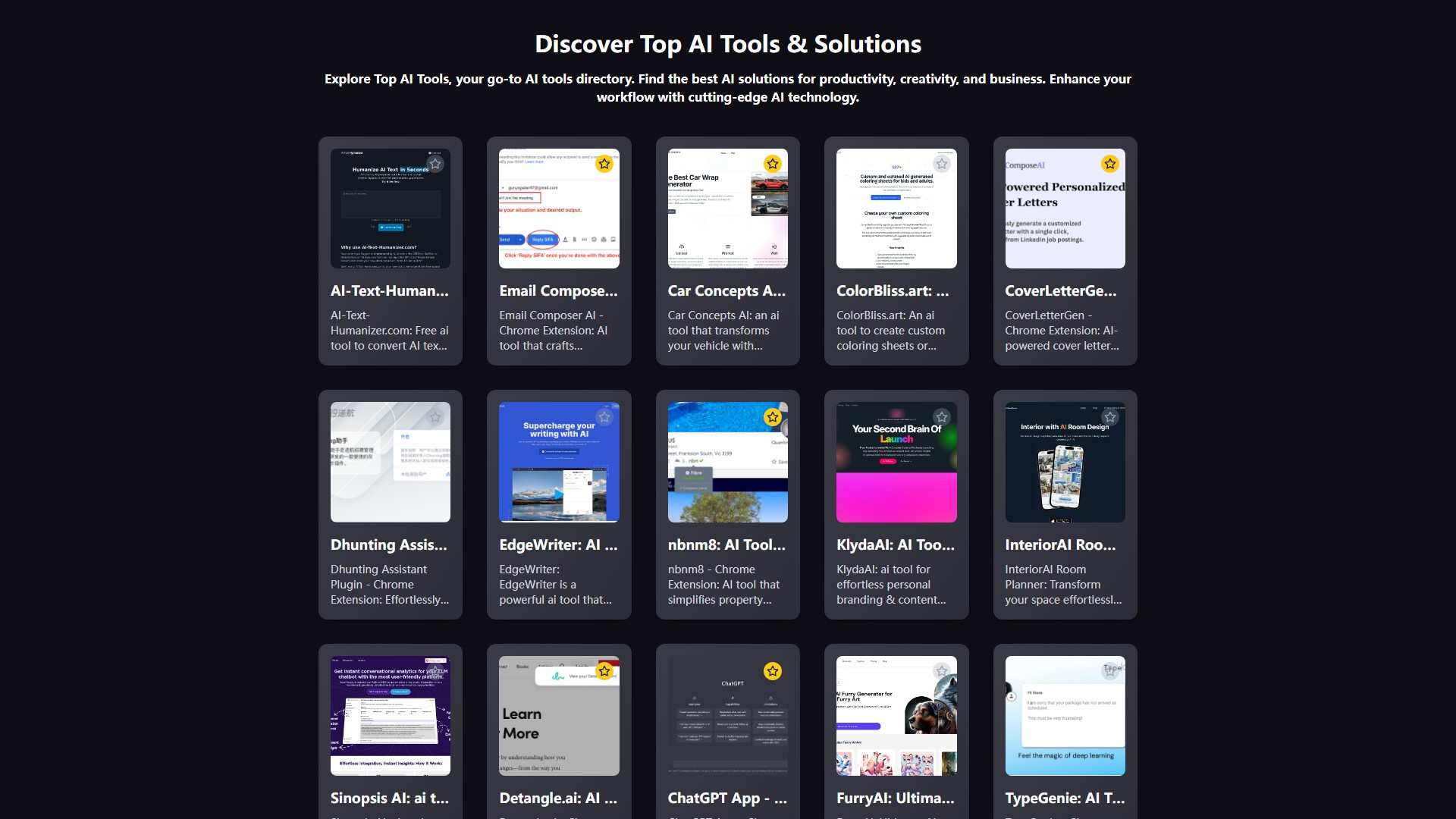Viewport: 1456px width, 819px height.
Task: Open the Email Composer AI title link
Action: (558, 291)
